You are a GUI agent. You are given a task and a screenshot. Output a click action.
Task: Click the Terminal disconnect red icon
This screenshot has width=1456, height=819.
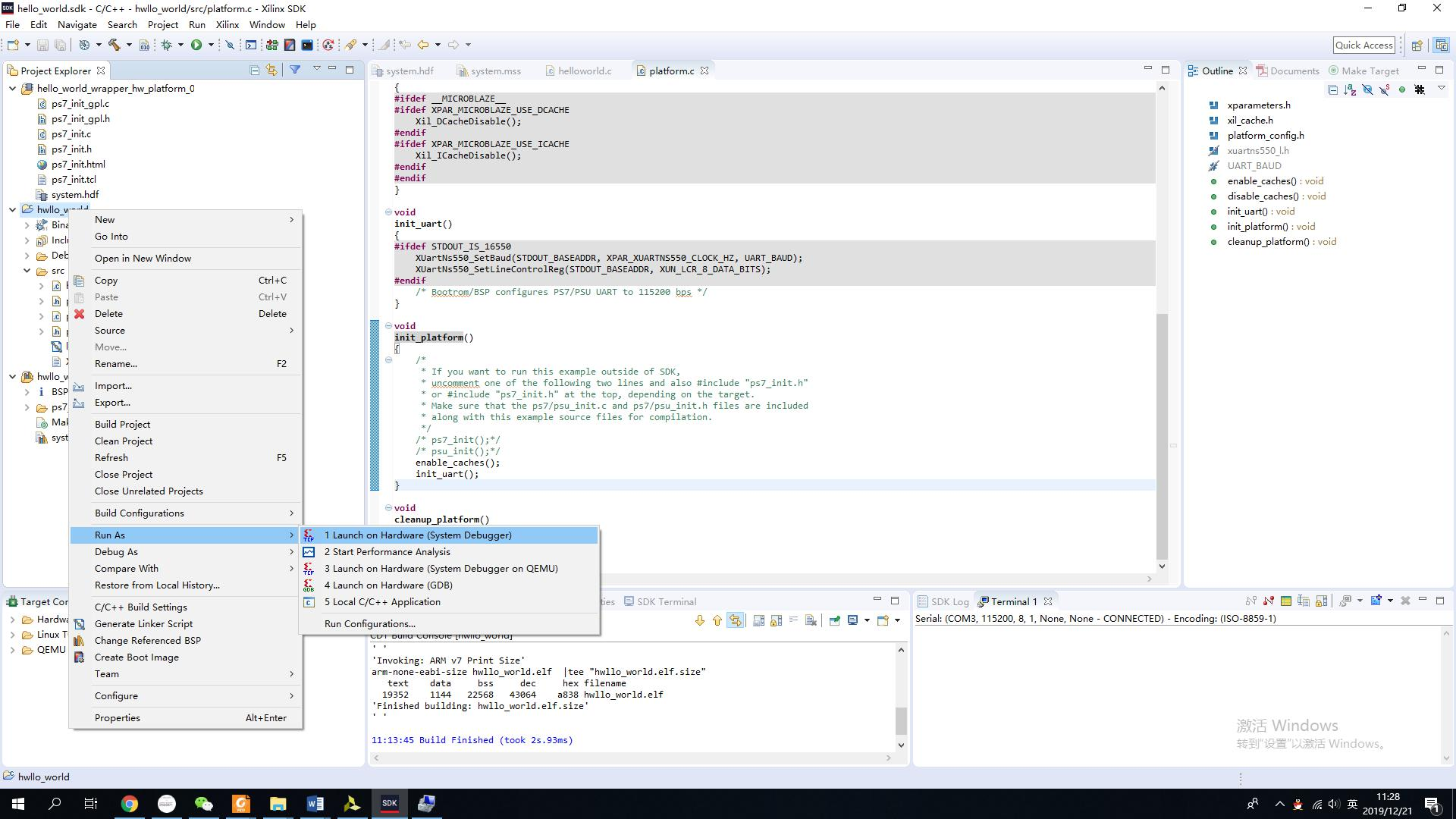click(1268, 601)
